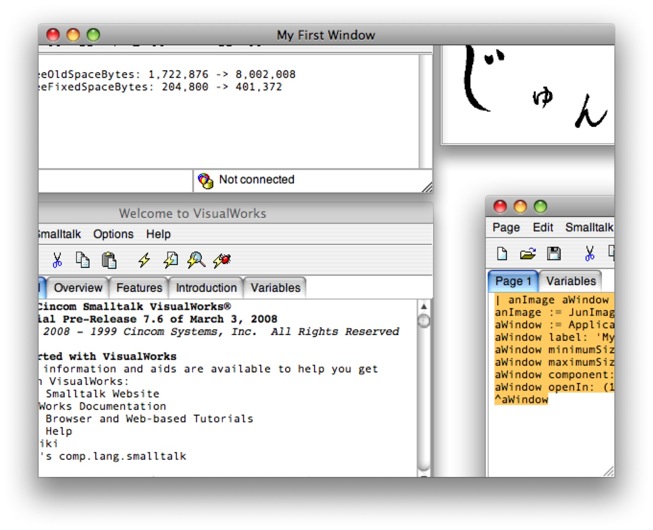
Task: Click Copy icon in Welcome to VisualWorks toolbar
Action: click(x=82, y=260)
